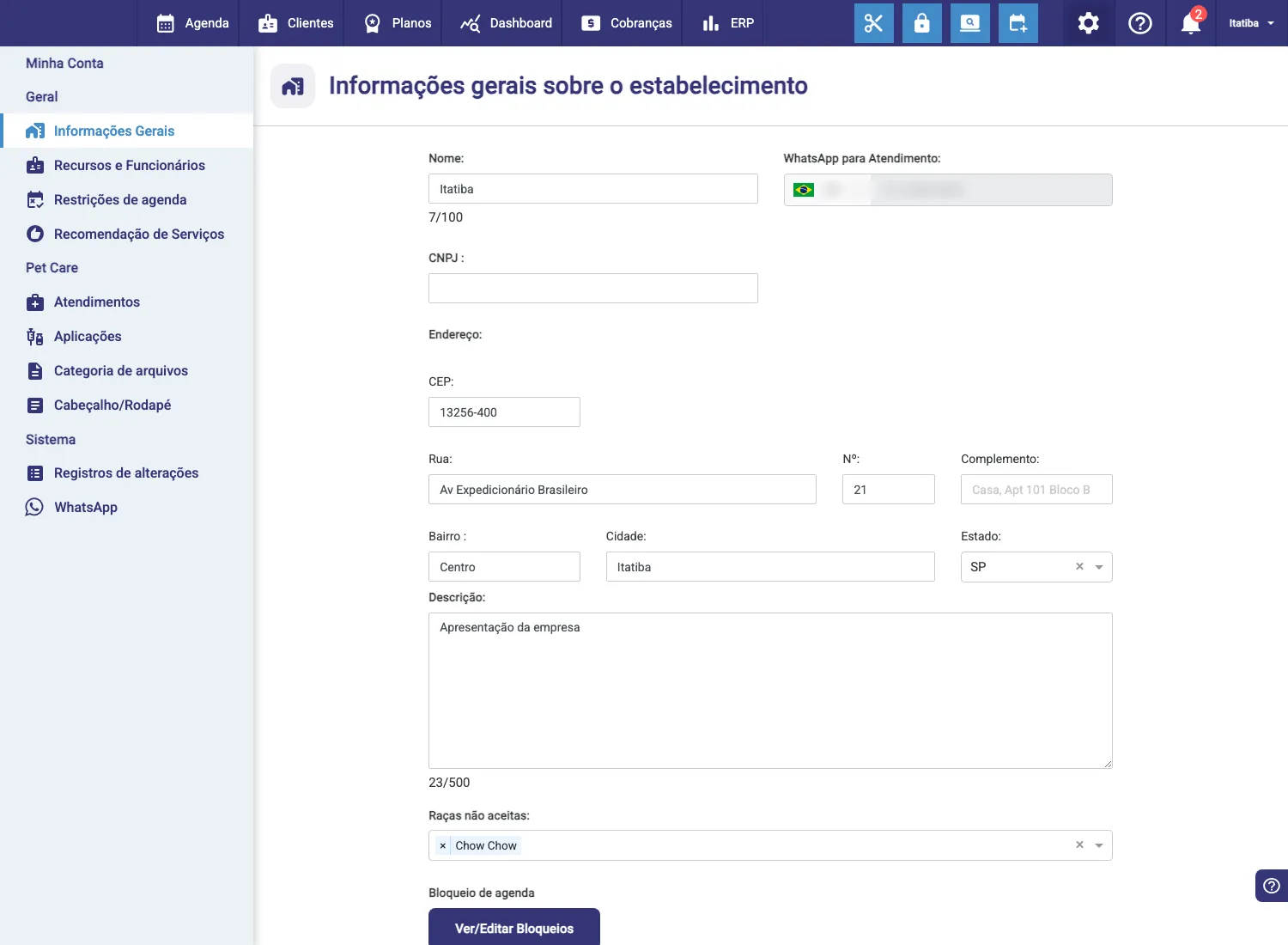
Task: Click the Clientes ID badge icon
Action: pos(268,23)
